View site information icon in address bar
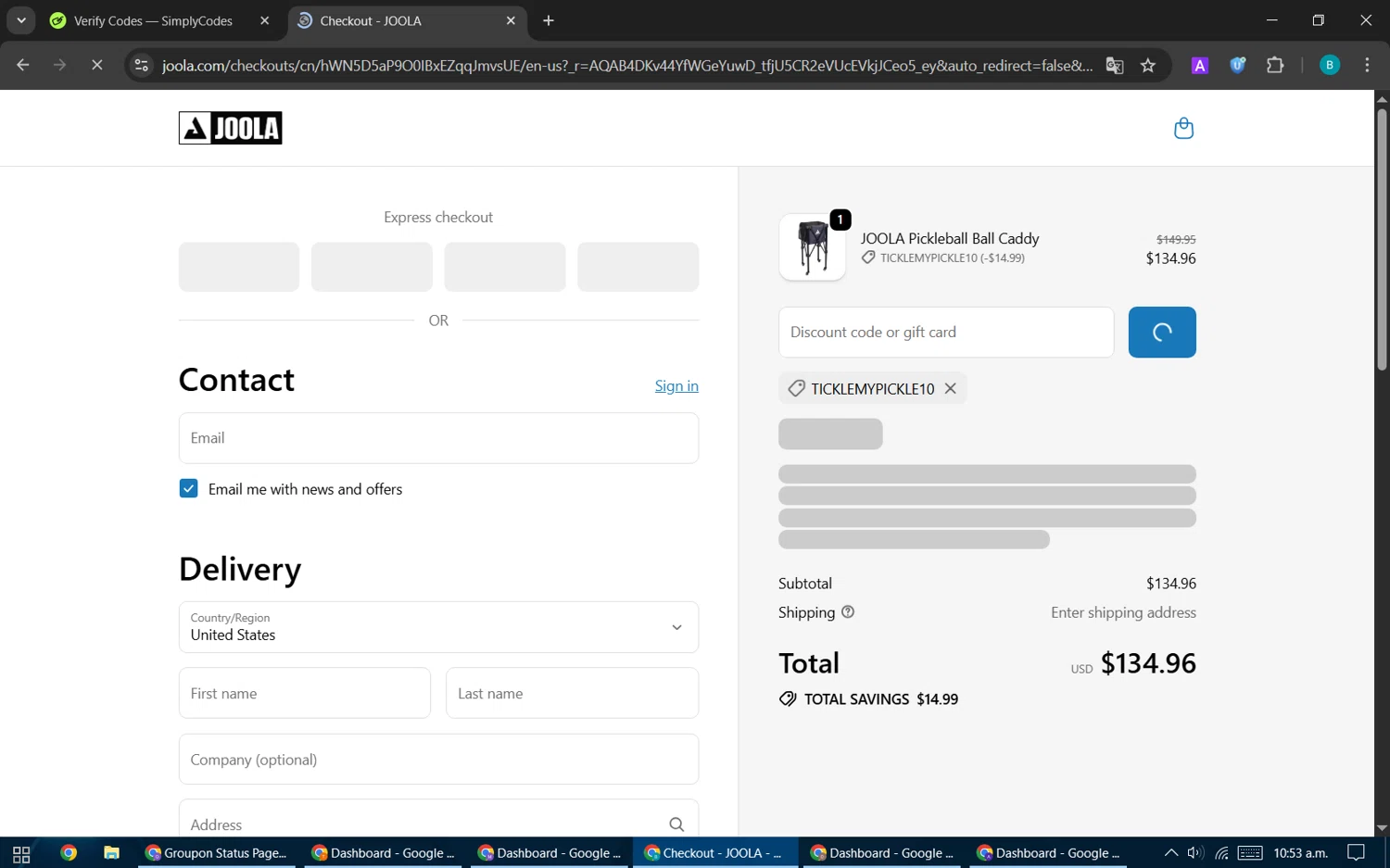 tap(141, 65)
